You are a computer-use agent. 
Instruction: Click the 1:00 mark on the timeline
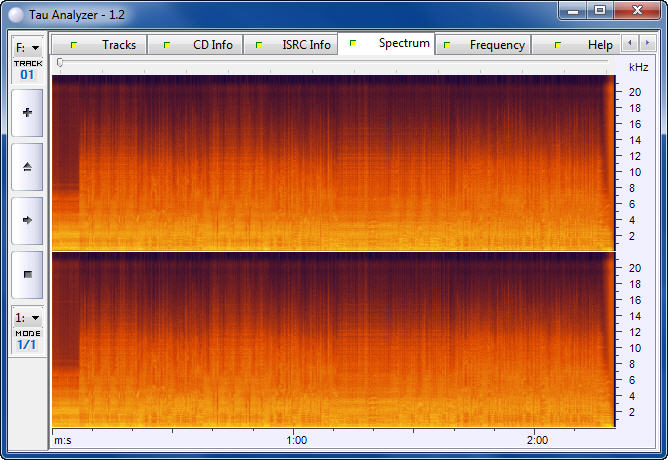[x=295, y=440]
